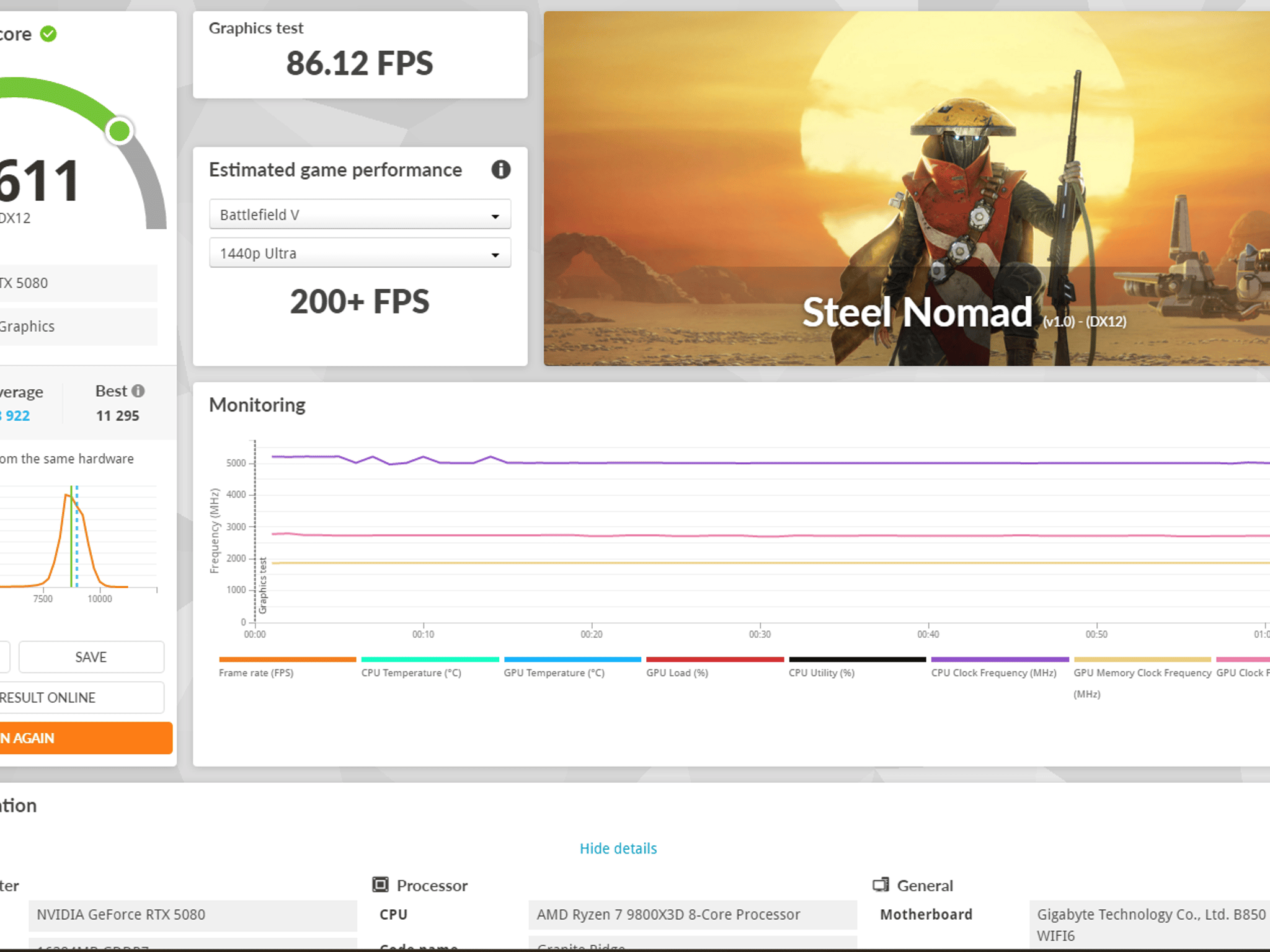Click the info icon next to Best
This screenshot has width=1270, height=952.
point(138,391)
